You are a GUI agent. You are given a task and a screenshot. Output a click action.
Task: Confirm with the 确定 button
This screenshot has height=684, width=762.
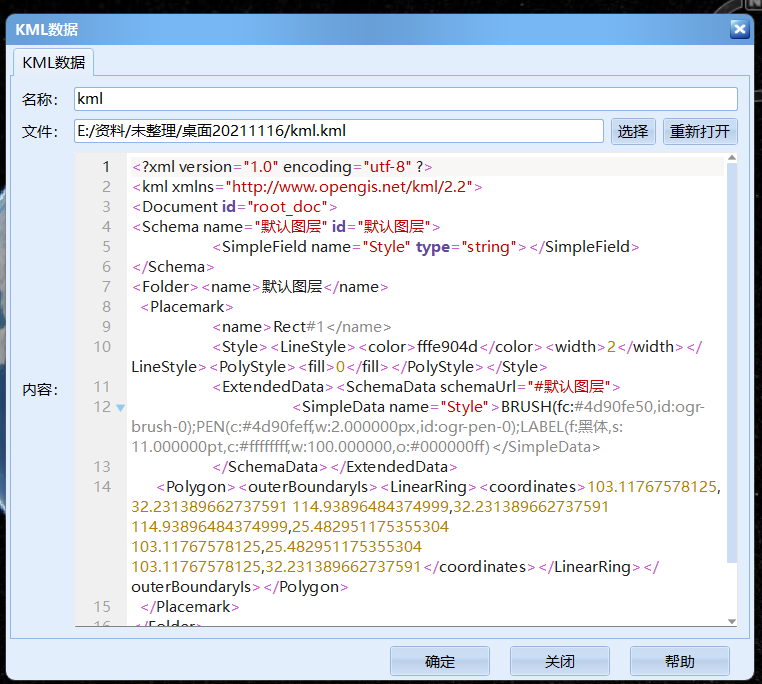[x=439, y=661]
